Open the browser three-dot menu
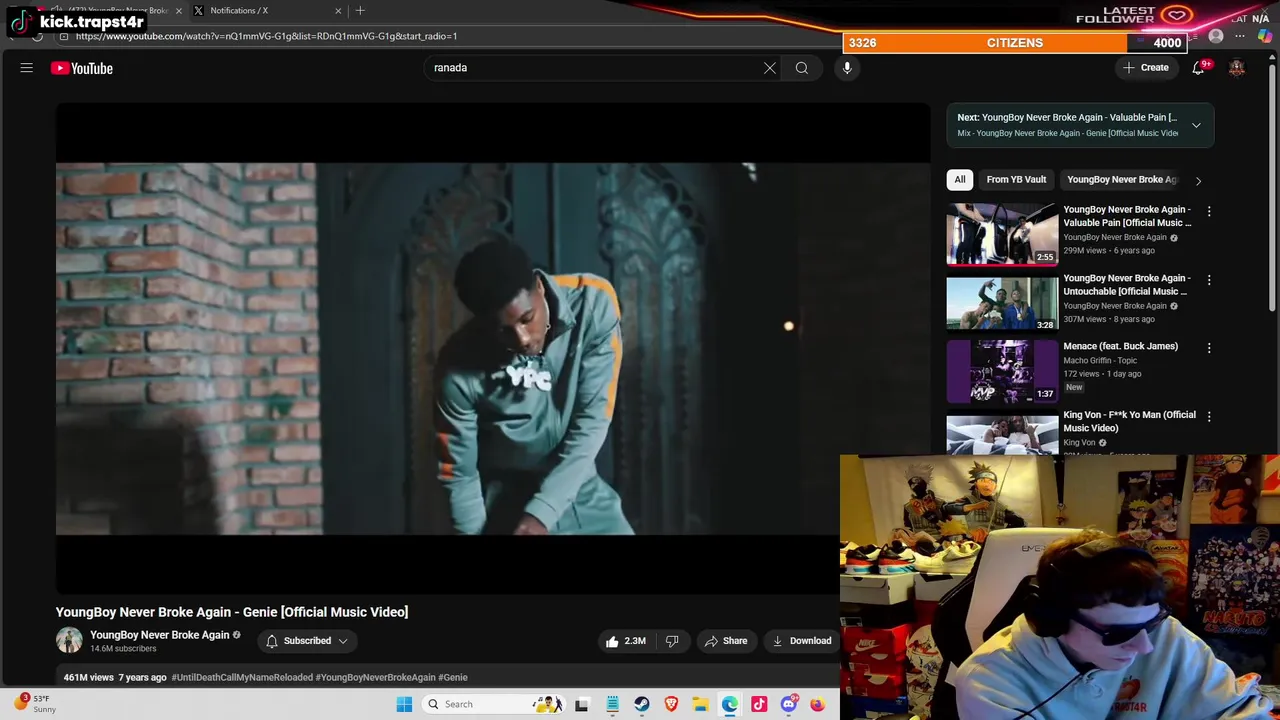This screenshot has width=1280, height=720. tap(1239, 37)
